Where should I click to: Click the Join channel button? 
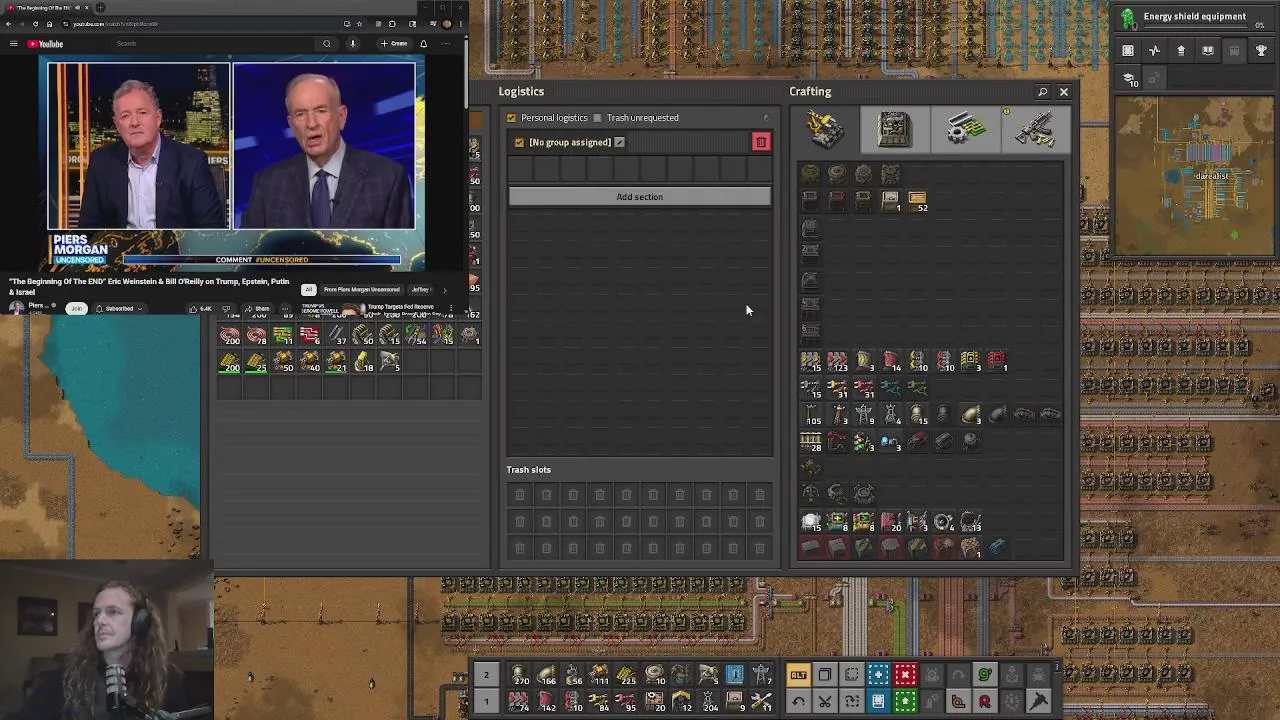tap(76, 309)
